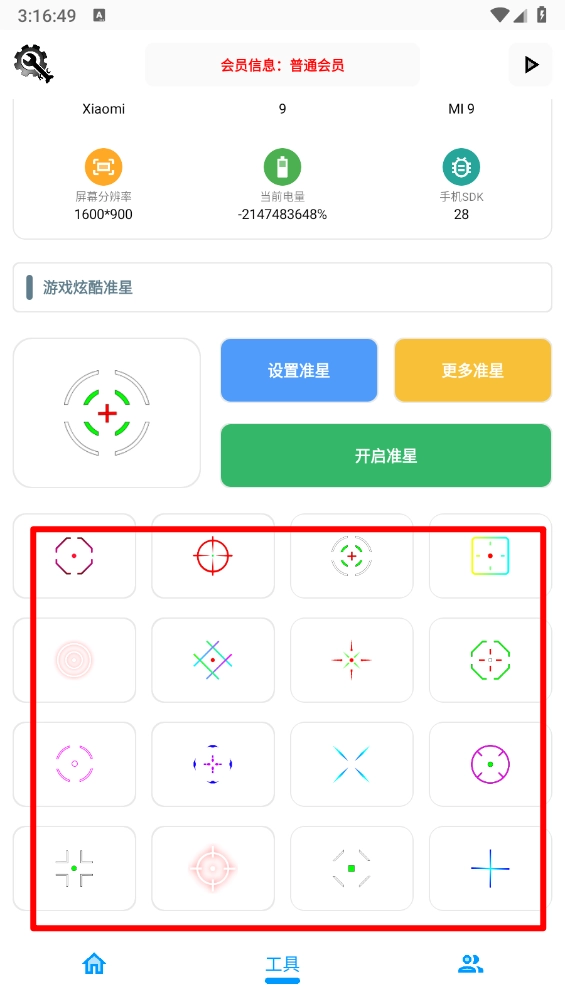This screenshot has height=1004, width=565.
Task: Select the red circle crosshair with cross lines
Action: (x=213, y=555)
